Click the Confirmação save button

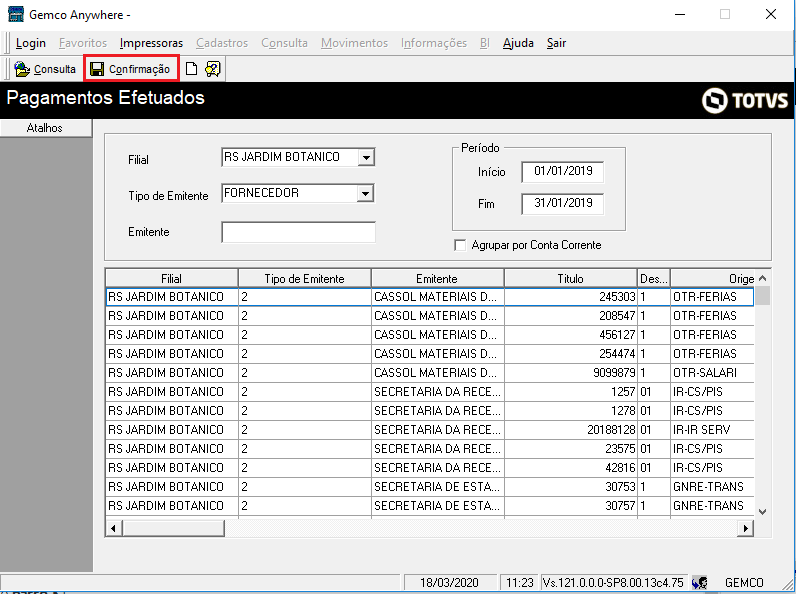130,69
